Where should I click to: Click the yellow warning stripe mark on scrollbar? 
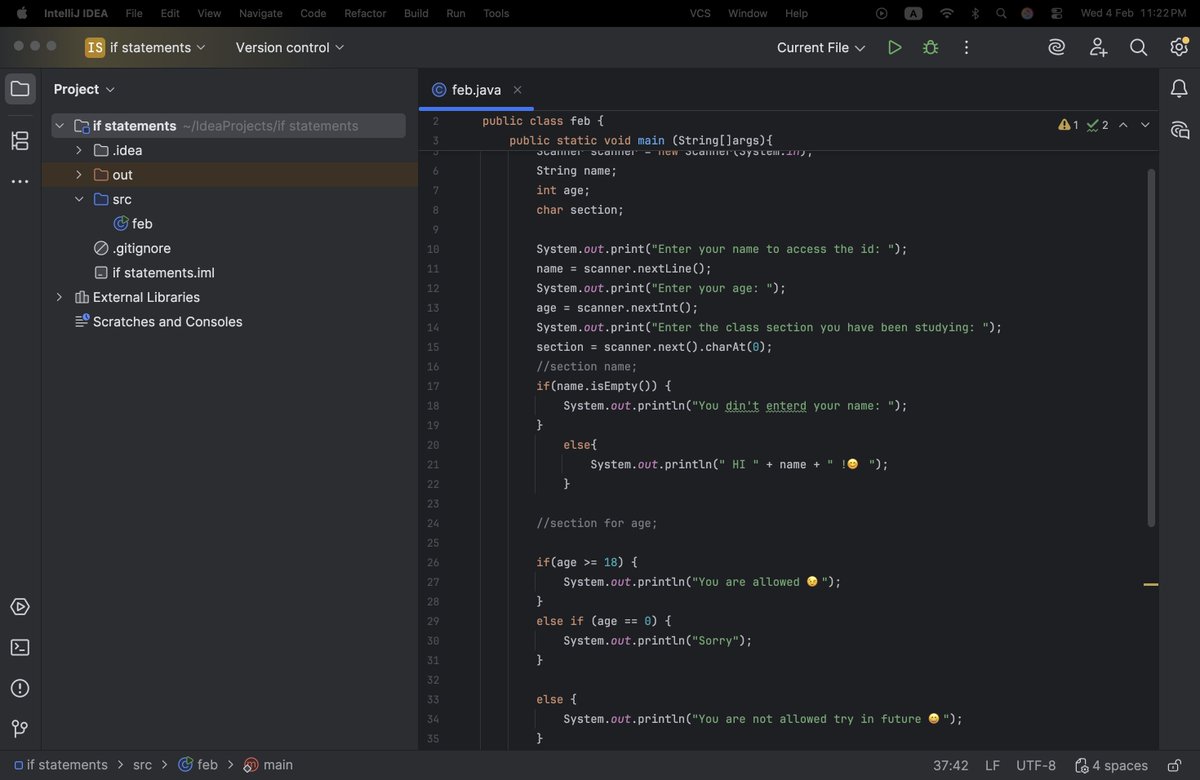(x=1151, y=584)
